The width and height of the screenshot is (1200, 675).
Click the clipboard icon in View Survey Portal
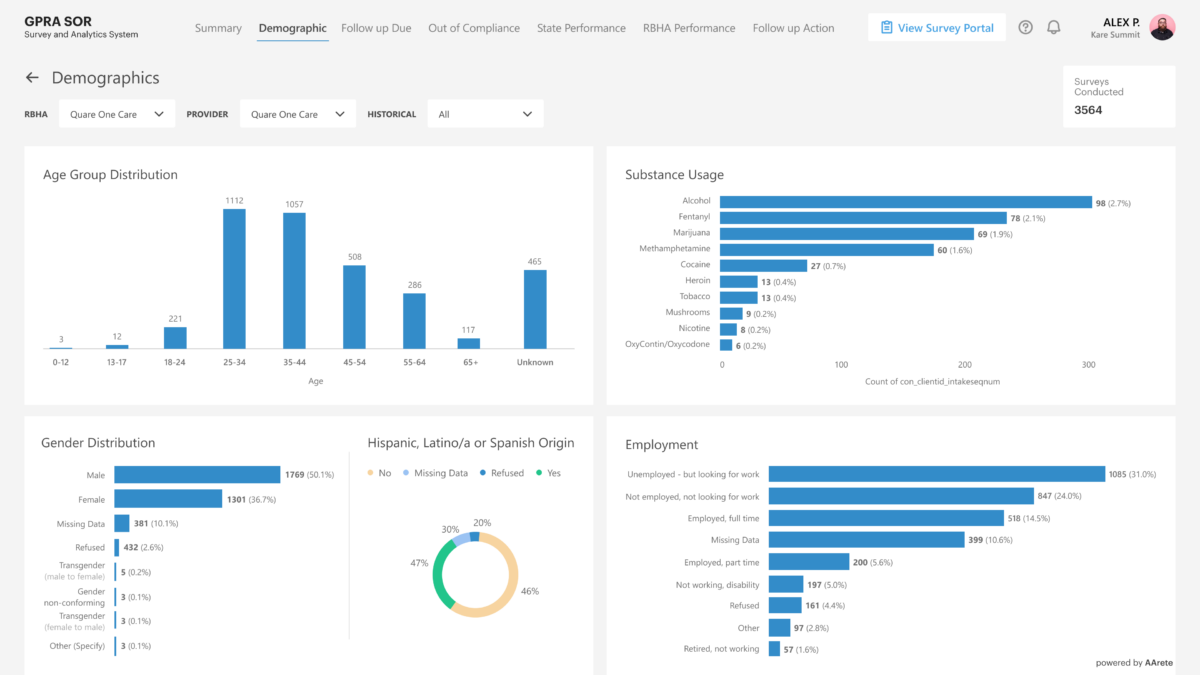click(886, 28)
